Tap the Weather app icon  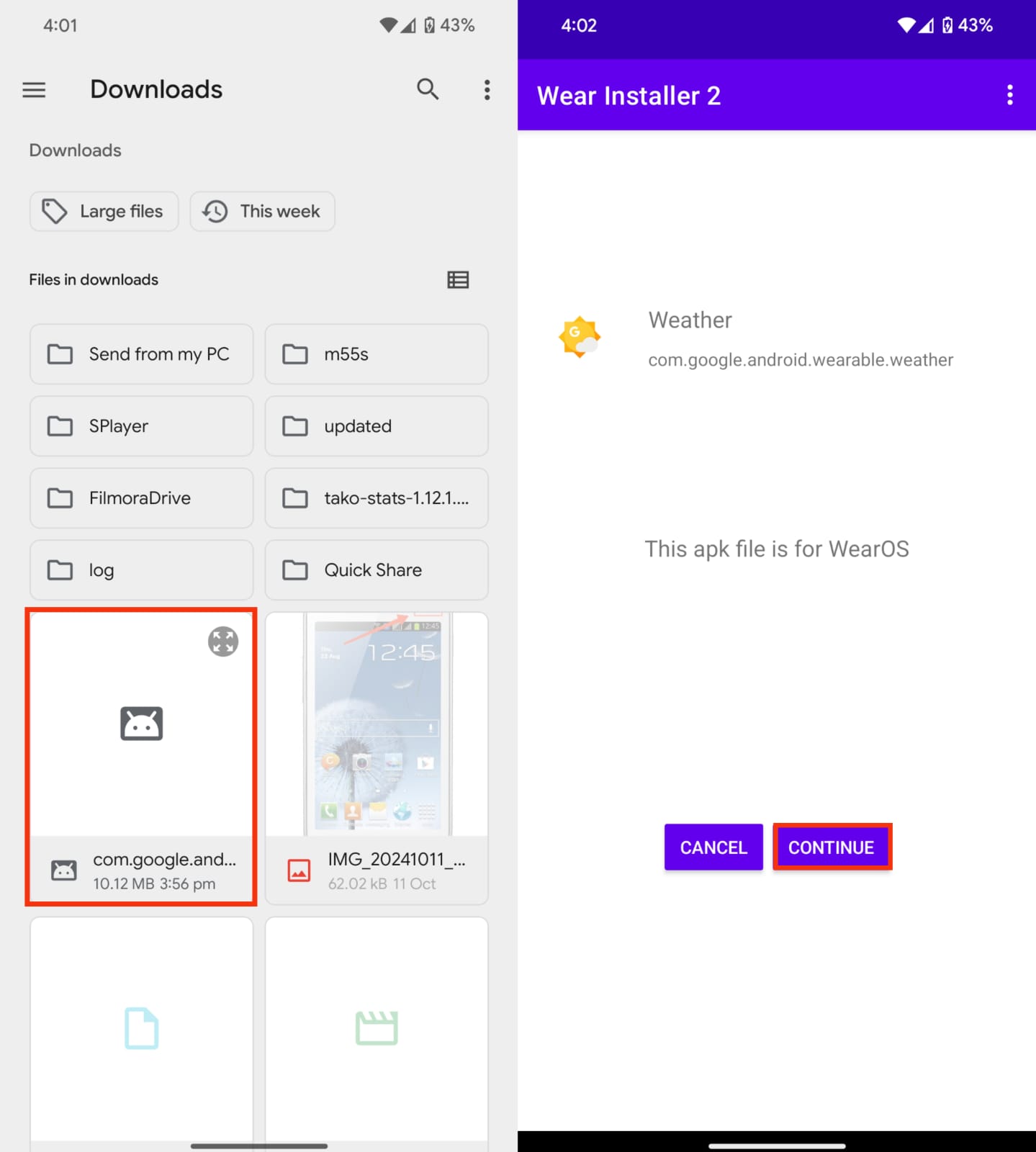(580, 337)
